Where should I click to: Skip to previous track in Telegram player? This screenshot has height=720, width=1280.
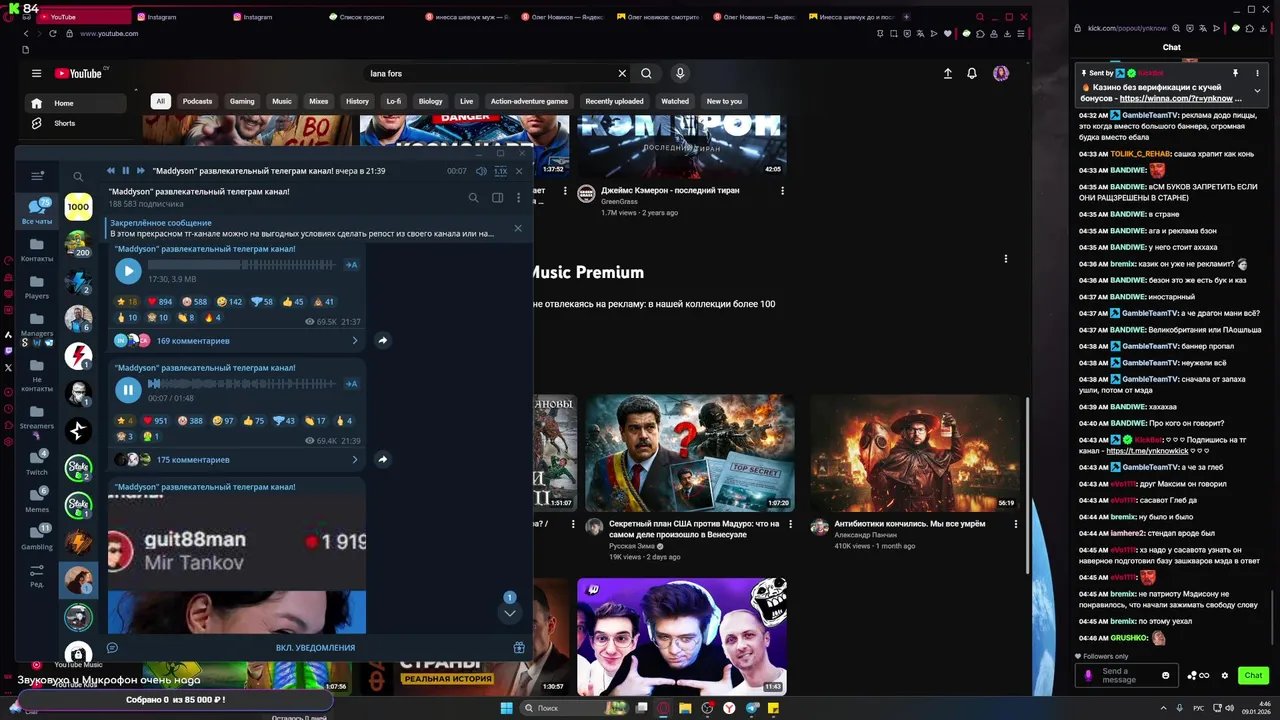coord(111,171)
